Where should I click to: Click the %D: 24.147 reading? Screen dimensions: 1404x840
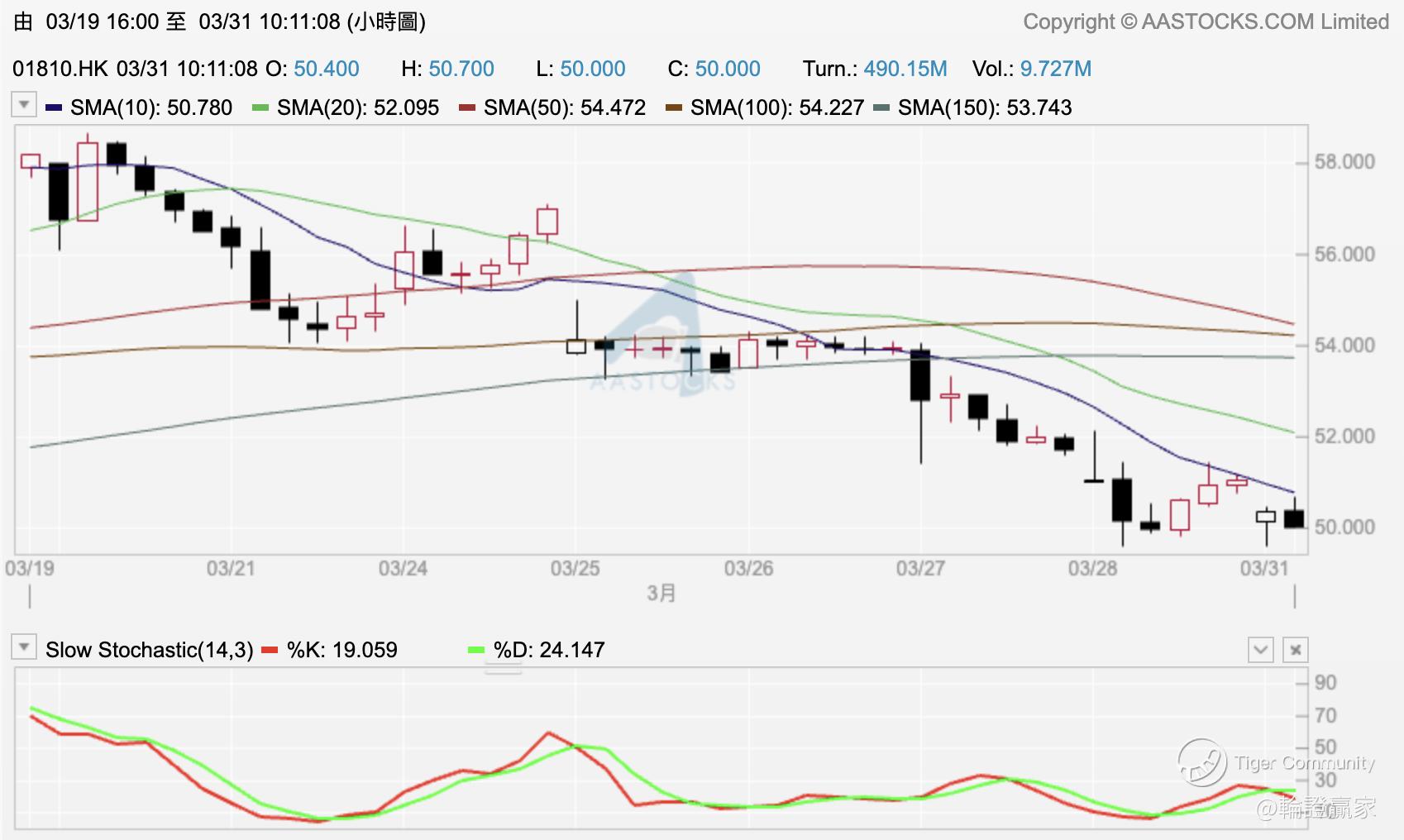[x=549, y=650]
